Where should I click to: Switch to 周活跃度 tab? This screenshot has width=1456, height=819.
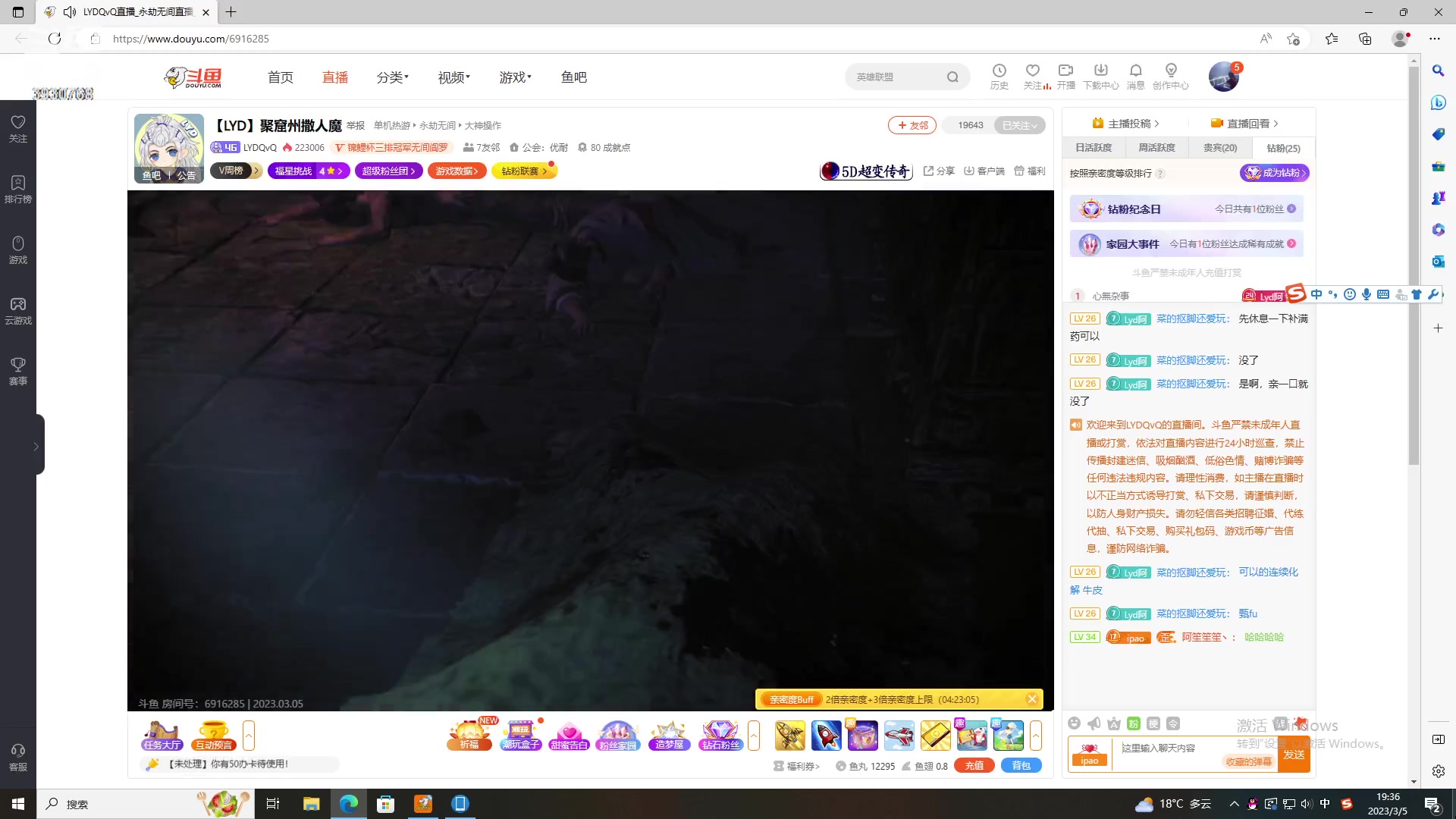click(x=1156, y=148)
